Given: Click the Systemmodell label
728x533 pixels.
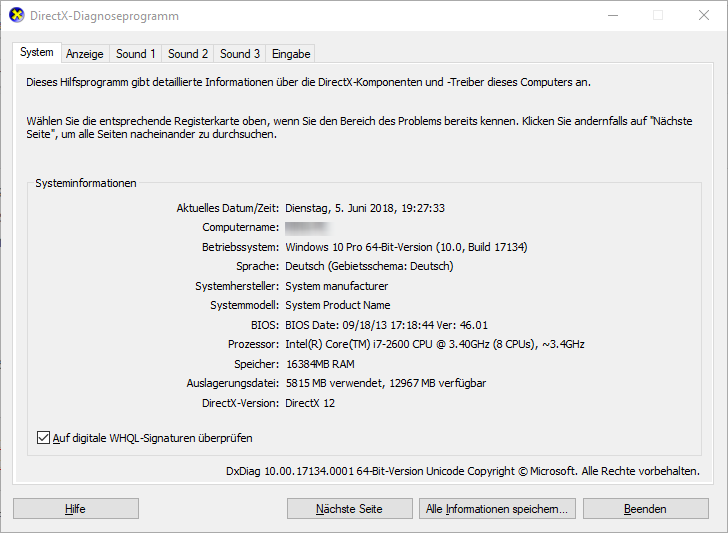Looking at the screenshot, I should tap(245, 306).
